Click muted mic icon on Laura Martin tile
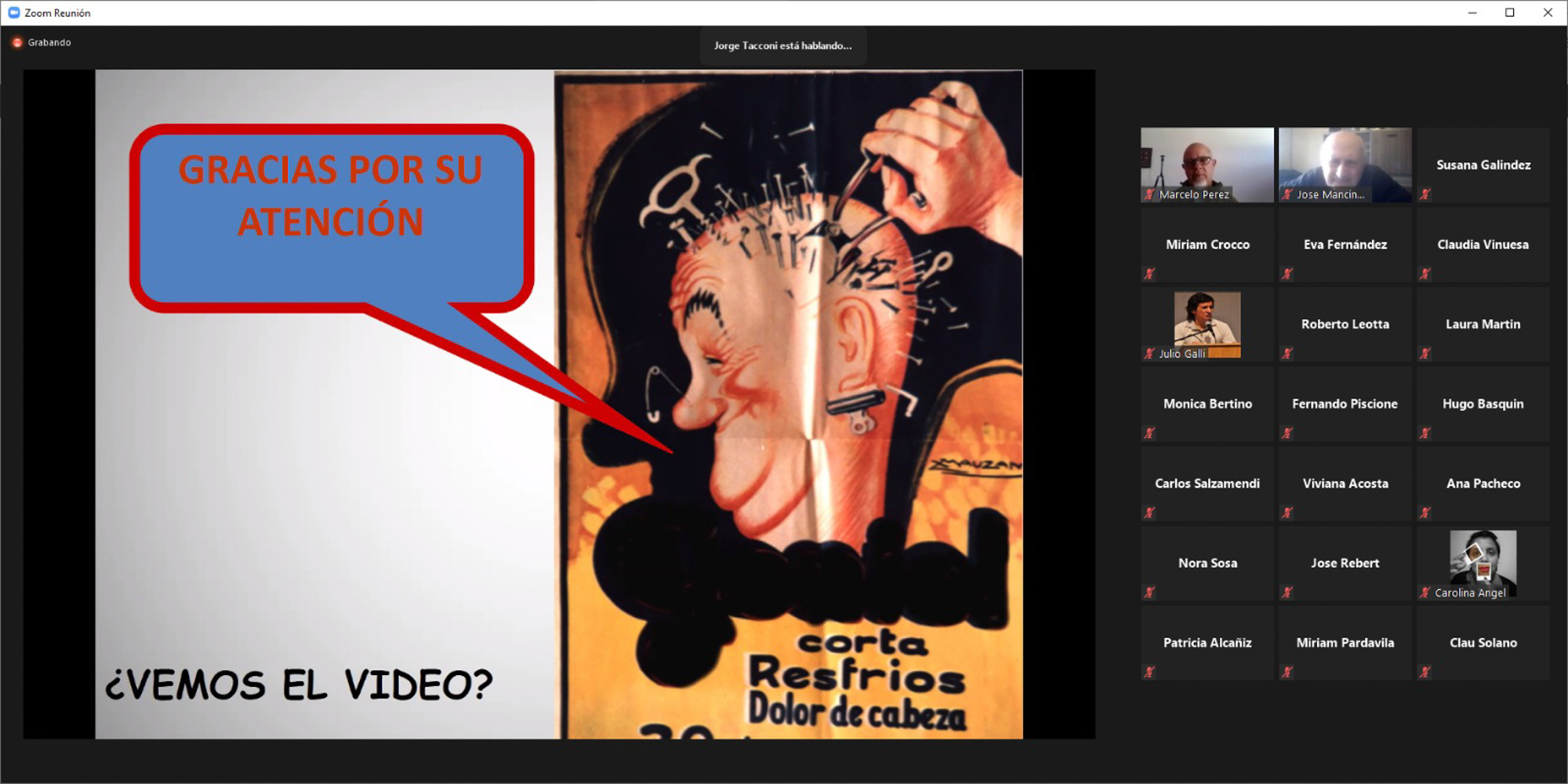1568x784 pixels. coord(1425,354)
